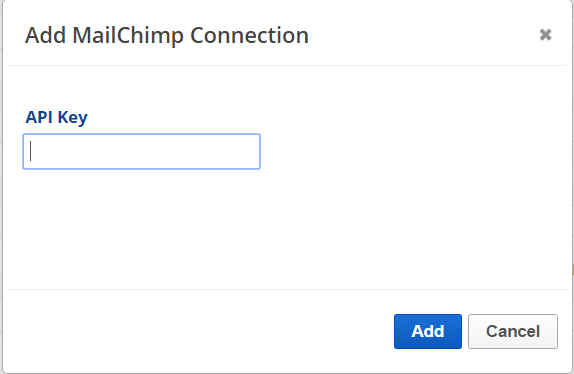The height and width of the screenshot is (374, 574).
Task: Abort adding connection via Cancel
Action: click(512, 331)
